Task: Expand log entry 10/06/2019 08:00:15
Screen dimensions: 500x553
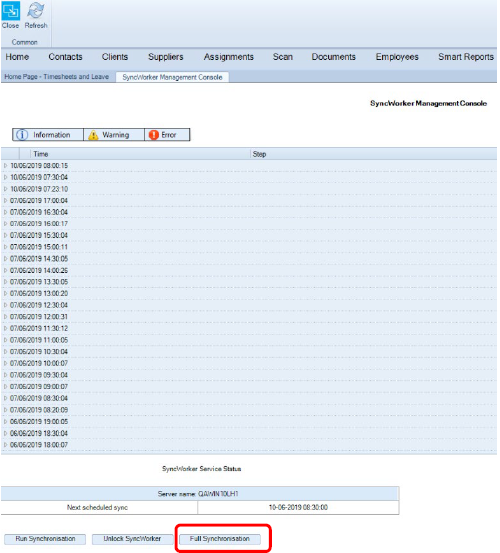Action: click(5, 165)
